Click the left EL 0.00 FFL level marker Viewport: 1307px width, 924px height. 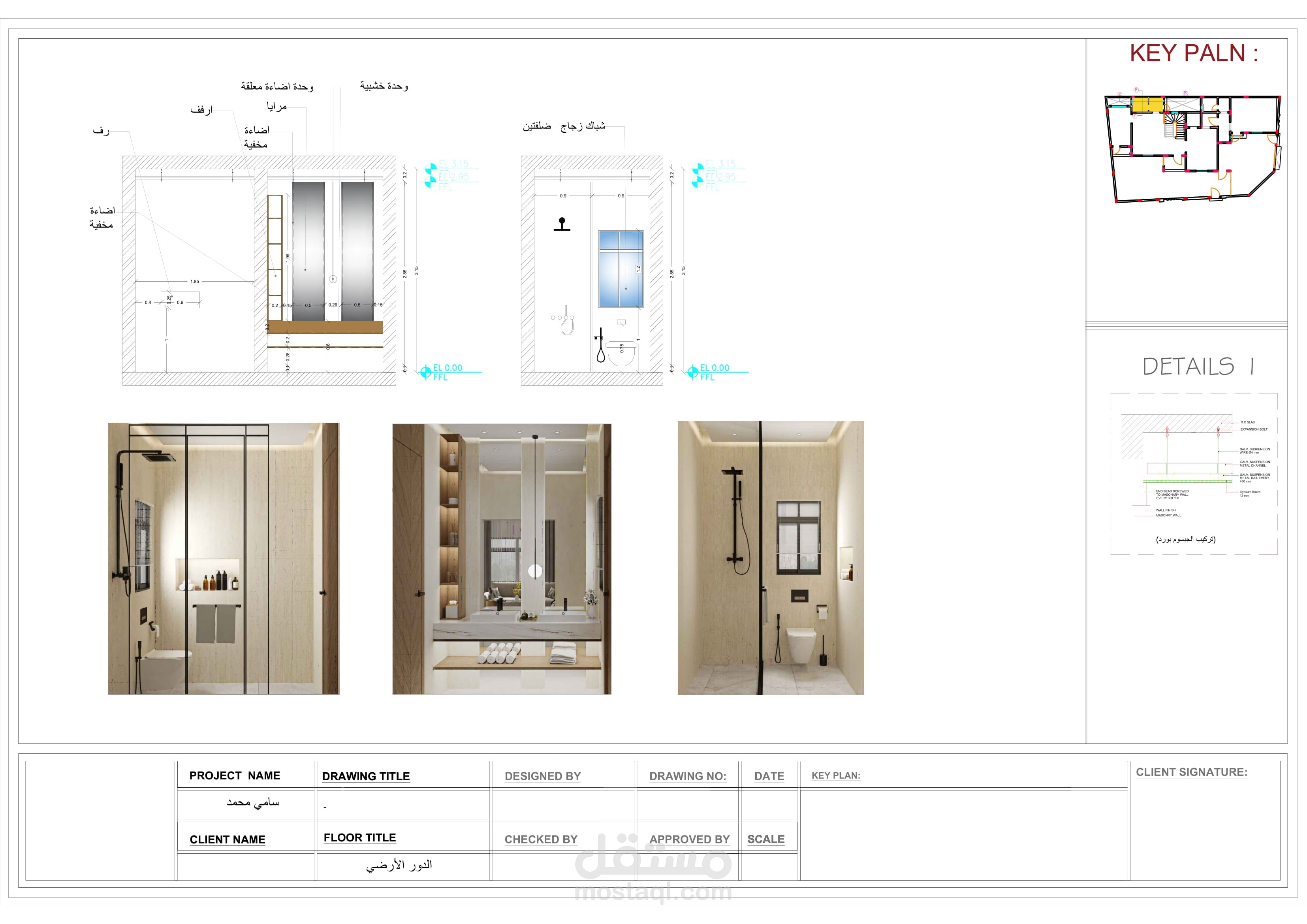pyautogui.click(x=425, y=373)
